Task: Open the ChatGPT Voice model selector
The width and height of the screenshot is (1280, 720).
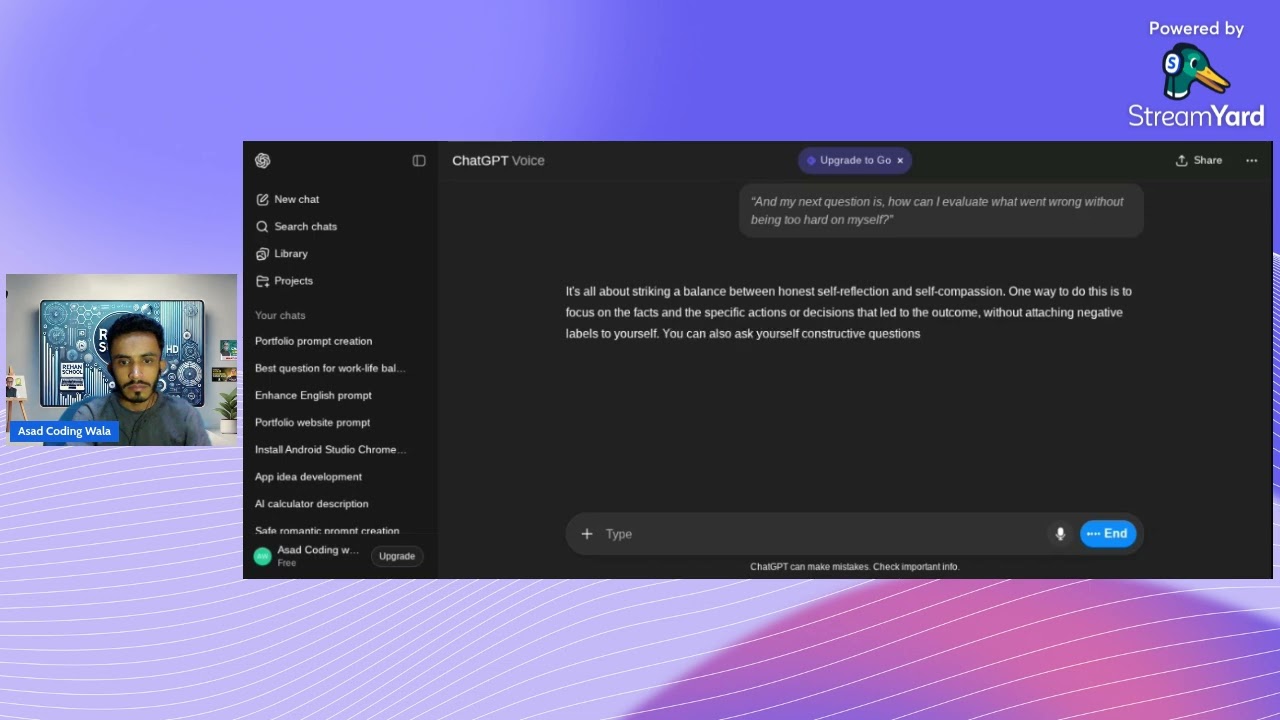Action: (498, 160)
